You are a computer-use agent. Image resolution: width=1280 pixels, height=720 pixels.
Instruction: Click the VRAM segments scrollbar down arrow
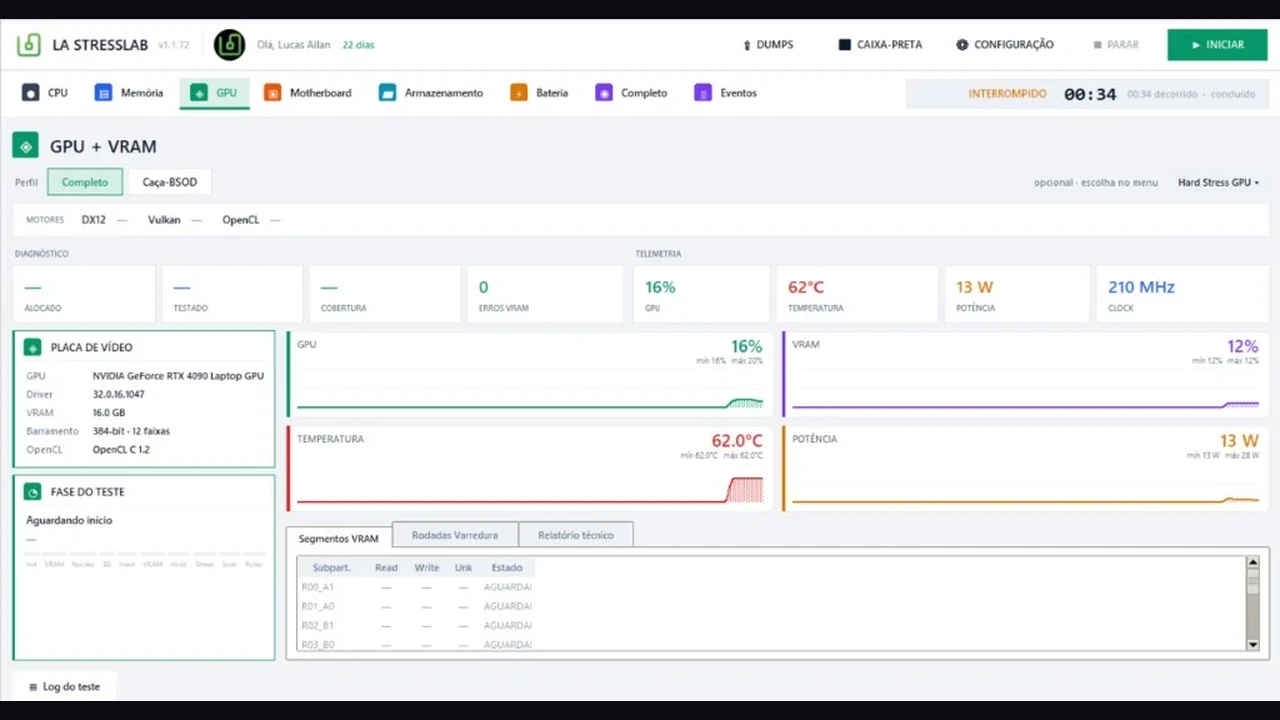coord(1253,645)
